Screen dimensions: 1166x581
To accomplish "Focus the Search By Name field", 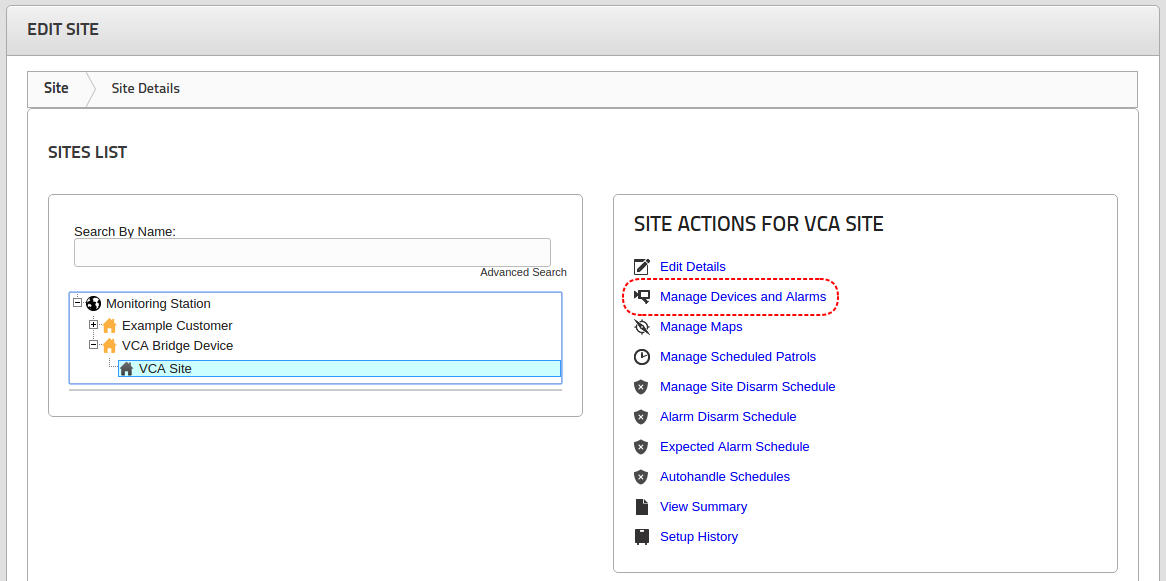I will [x=312, y=252].
